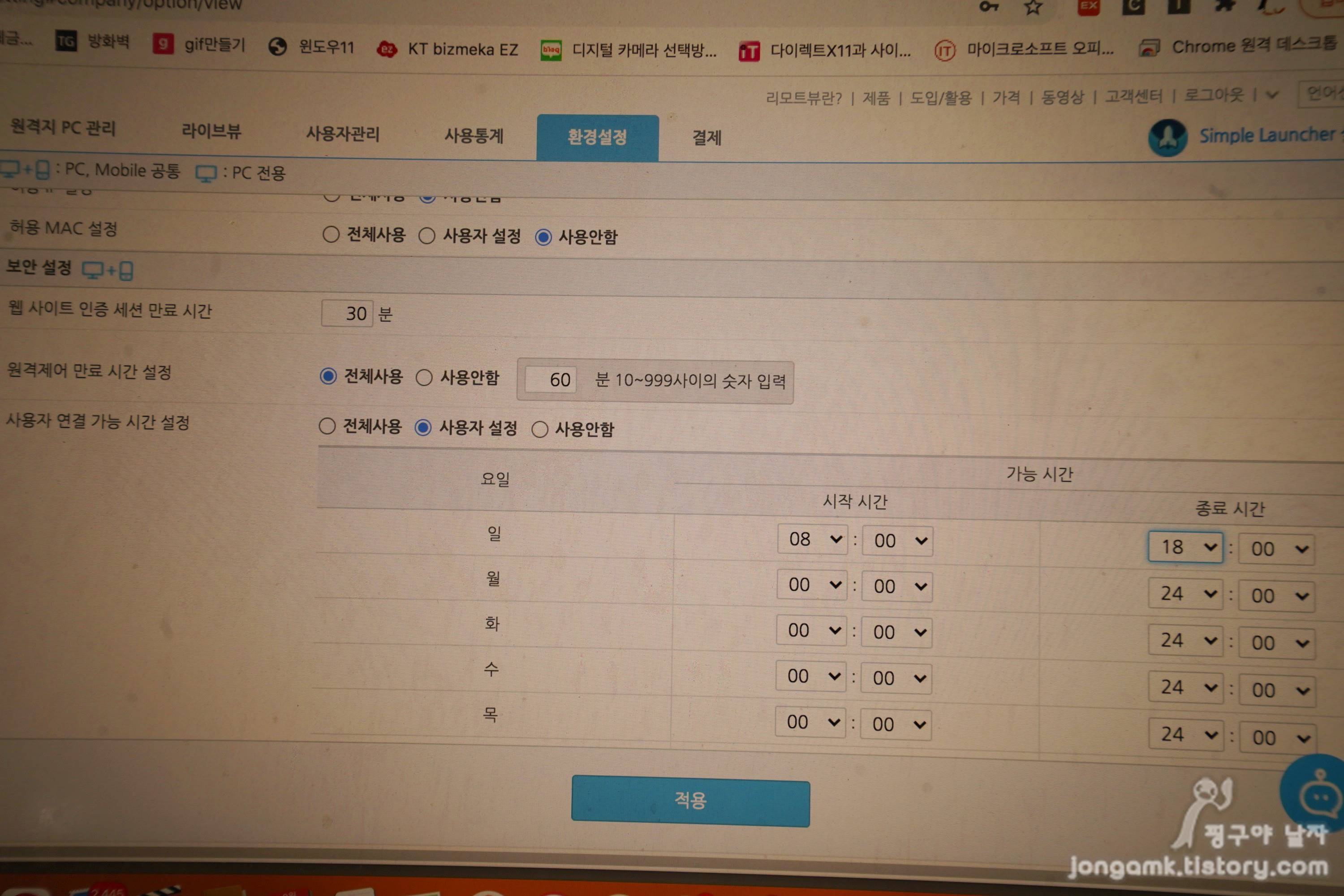Open Sunday end hour dropdown showing 18

pyautogui.click(x=1185, y=547)
